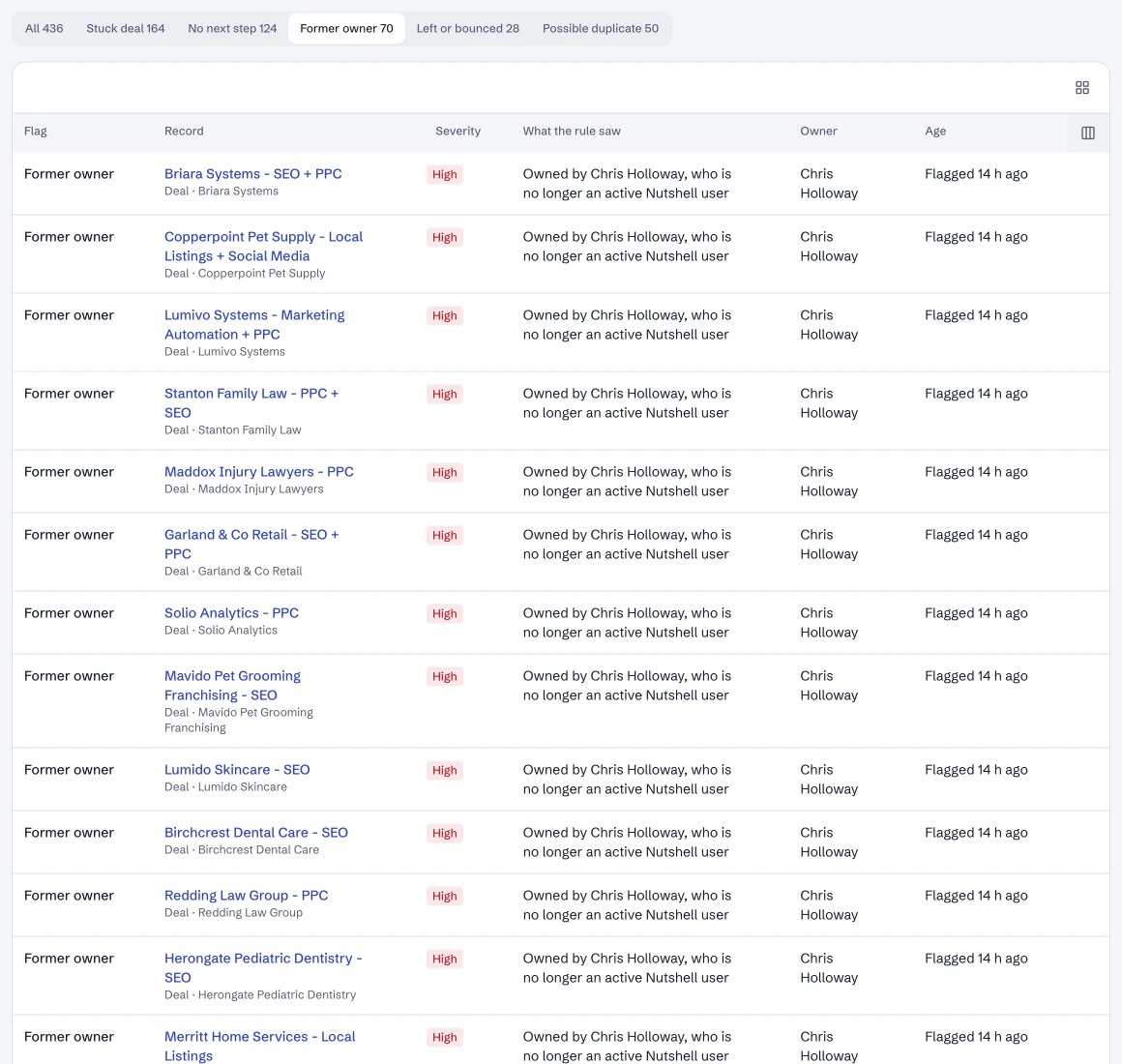Viewport: 1122px width, 1064px height.
Task: Click High badge in Lumido Skincare row
Action: coord(444,771)
